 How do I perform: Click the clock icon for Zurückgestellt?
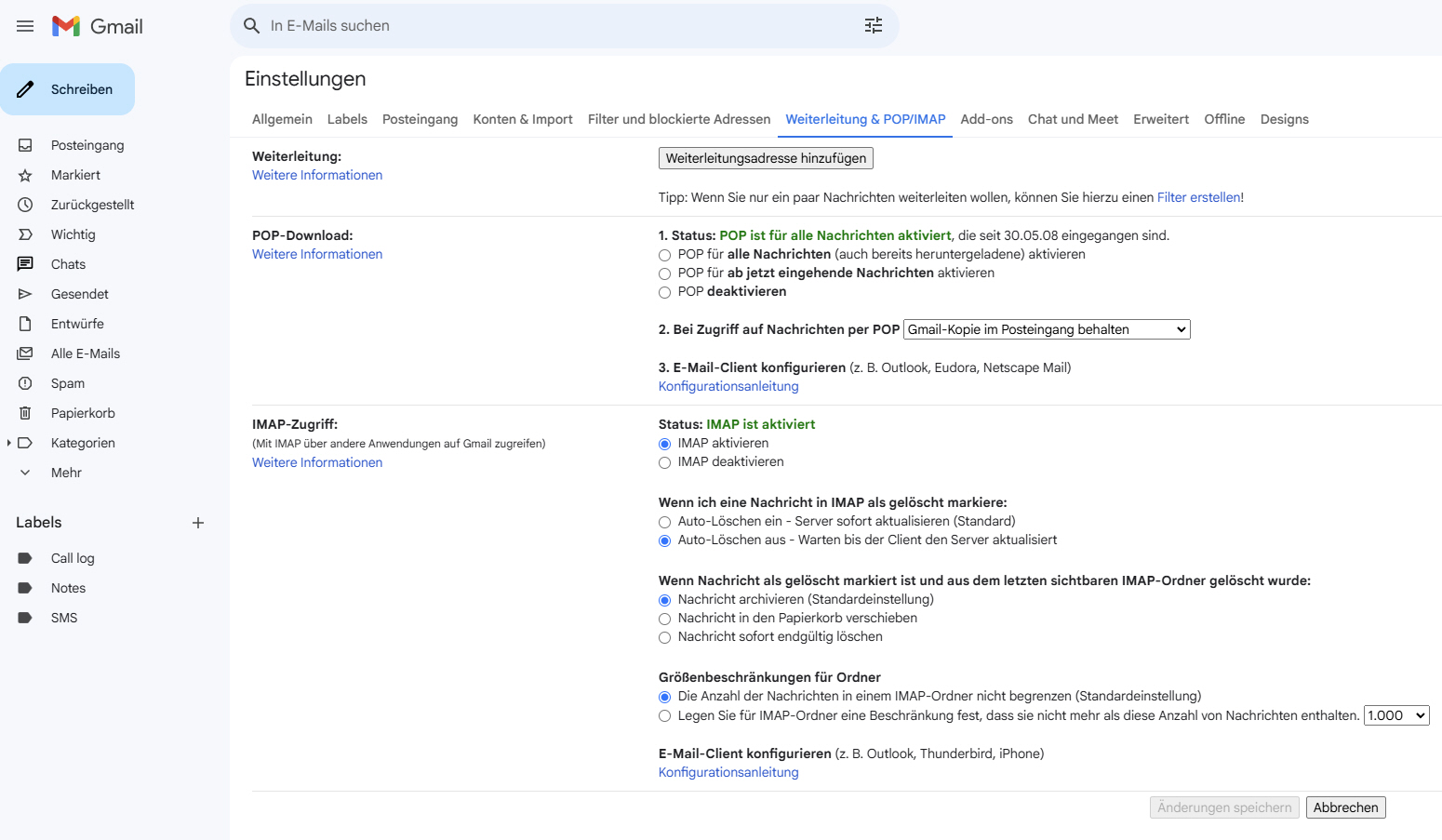pos(25,205)
